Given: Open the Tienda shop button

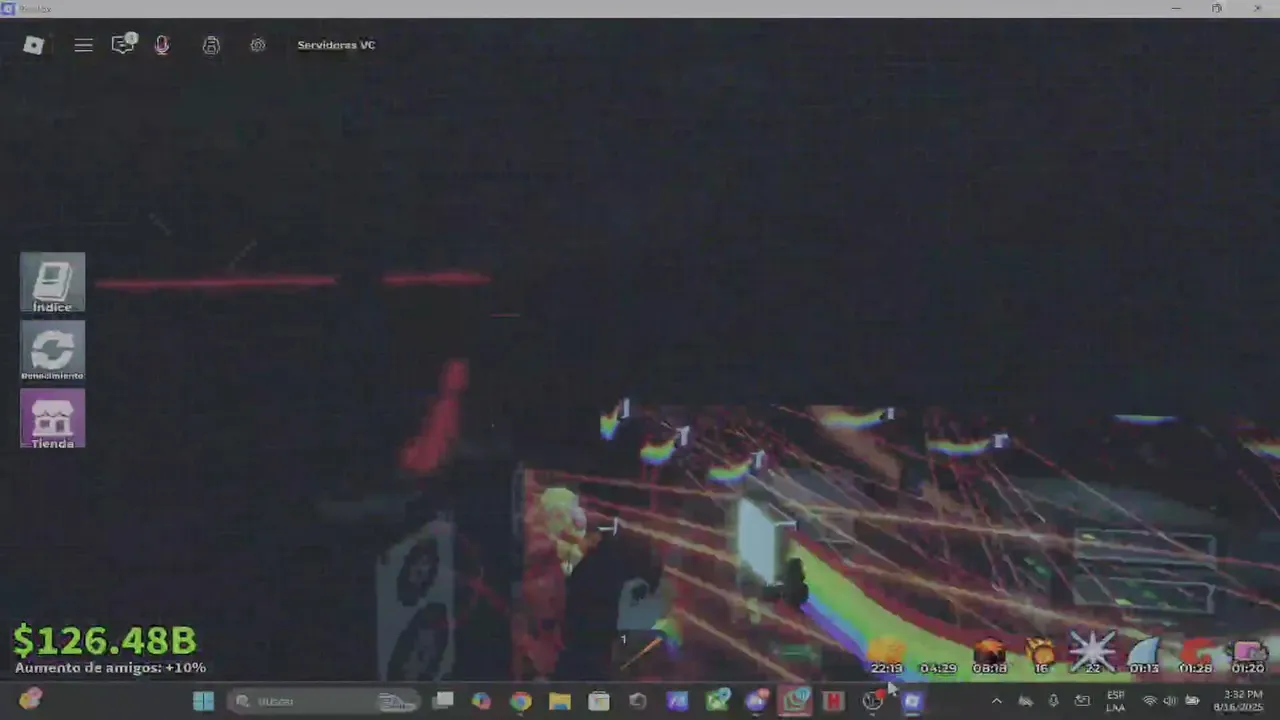Looking at the screenshot, I should click(x=53, y=418).
